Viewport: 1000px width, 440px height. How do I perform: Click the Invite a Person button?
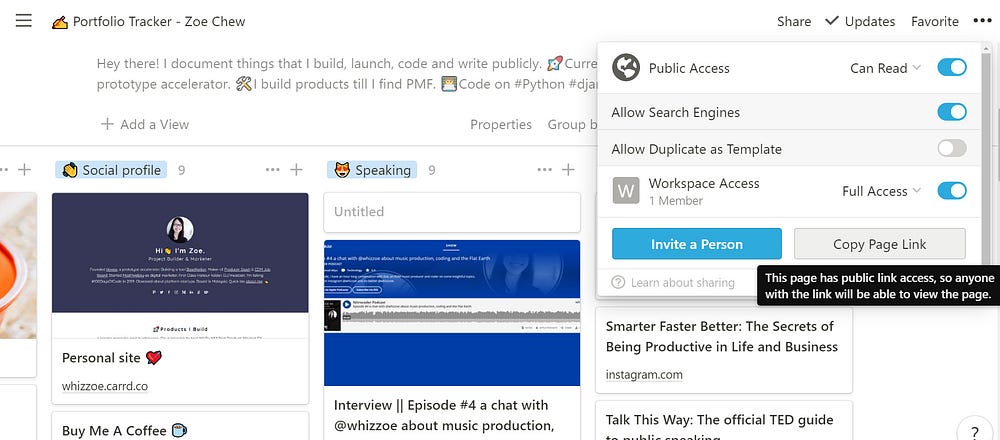coord(696,244)
